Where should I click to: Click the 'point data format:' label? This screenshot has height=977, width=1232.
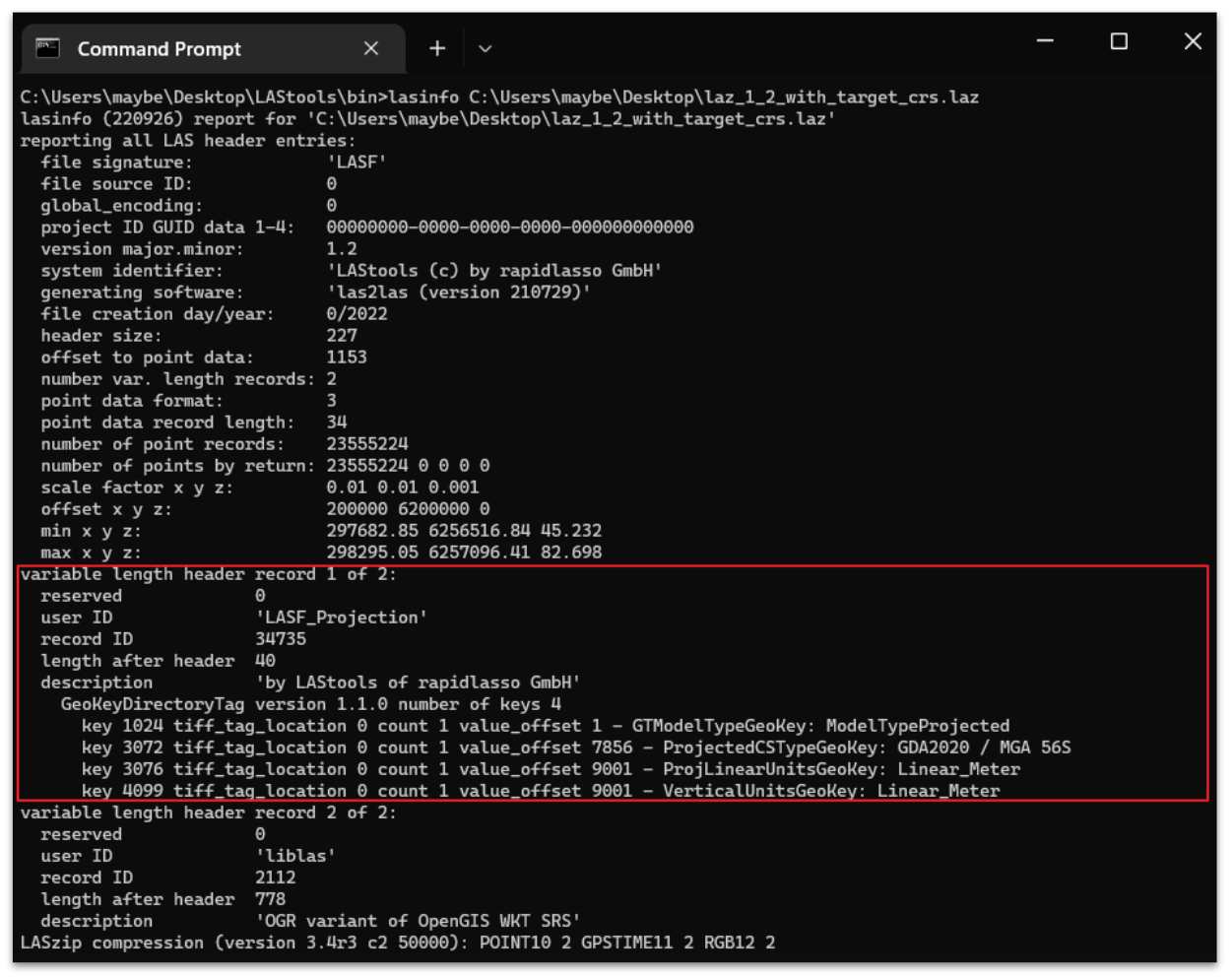(131, 401)
